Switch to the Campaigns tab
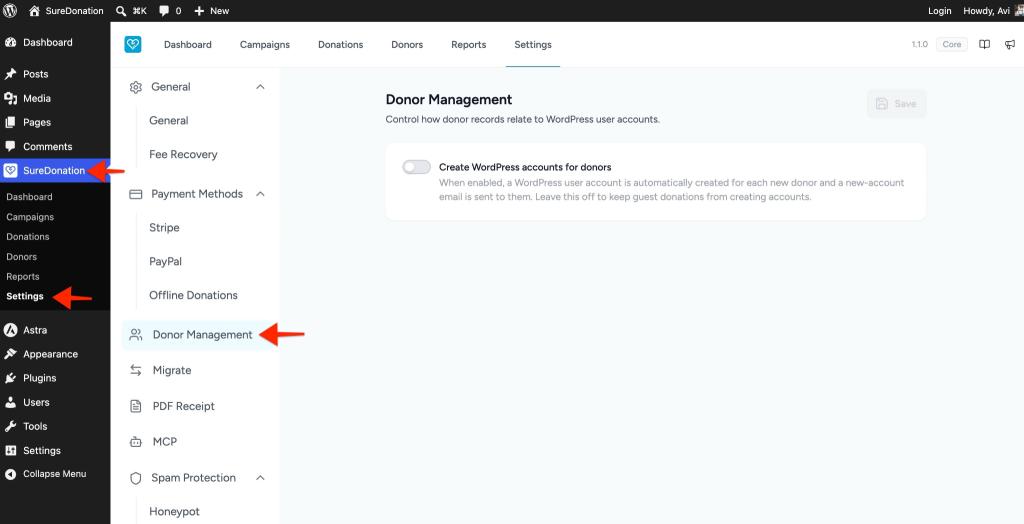Screen dimensions: 1024x524 coord(264,44)
